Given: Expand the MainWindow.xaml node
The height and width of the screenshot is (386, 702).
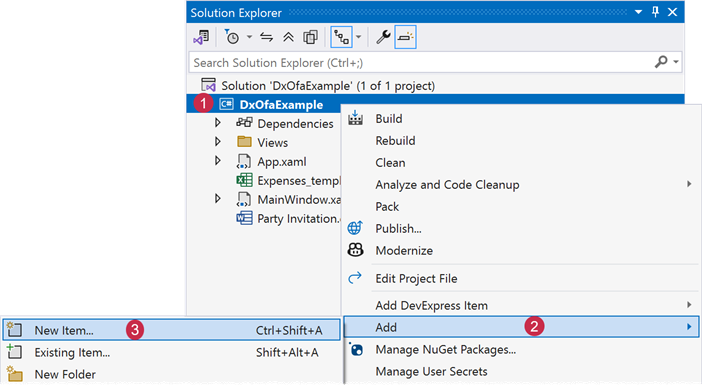Looking at the screenshot, I should [218, 198].
